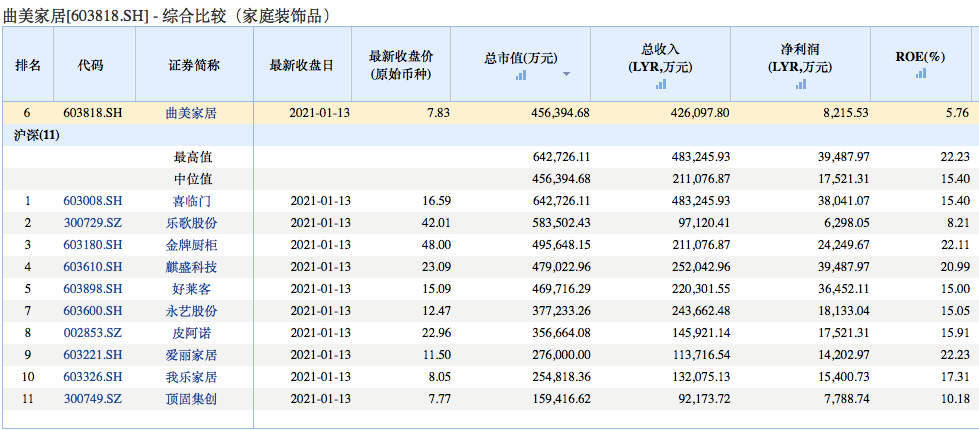Viewport: 979px width, 430px height.
Task: Open the sort dropdown arrow under 总市值(万元)
Action: [566, 74]
